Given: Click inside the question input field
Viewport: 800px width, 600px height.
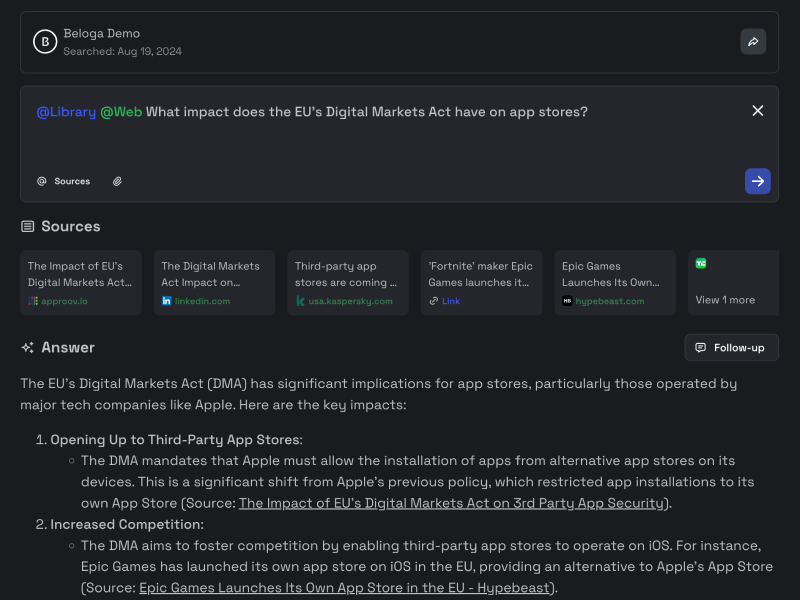Looking at the screenshot, I should (399, 144).
